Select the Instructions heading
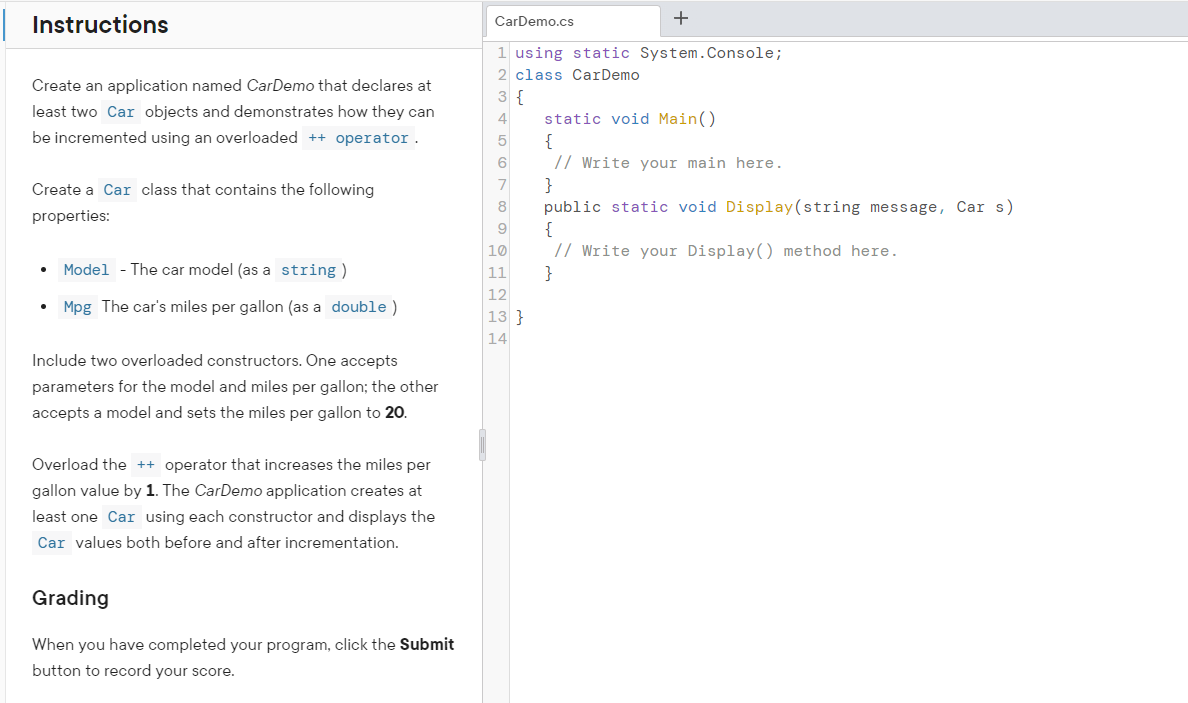1188x703 pixels. 99,25
